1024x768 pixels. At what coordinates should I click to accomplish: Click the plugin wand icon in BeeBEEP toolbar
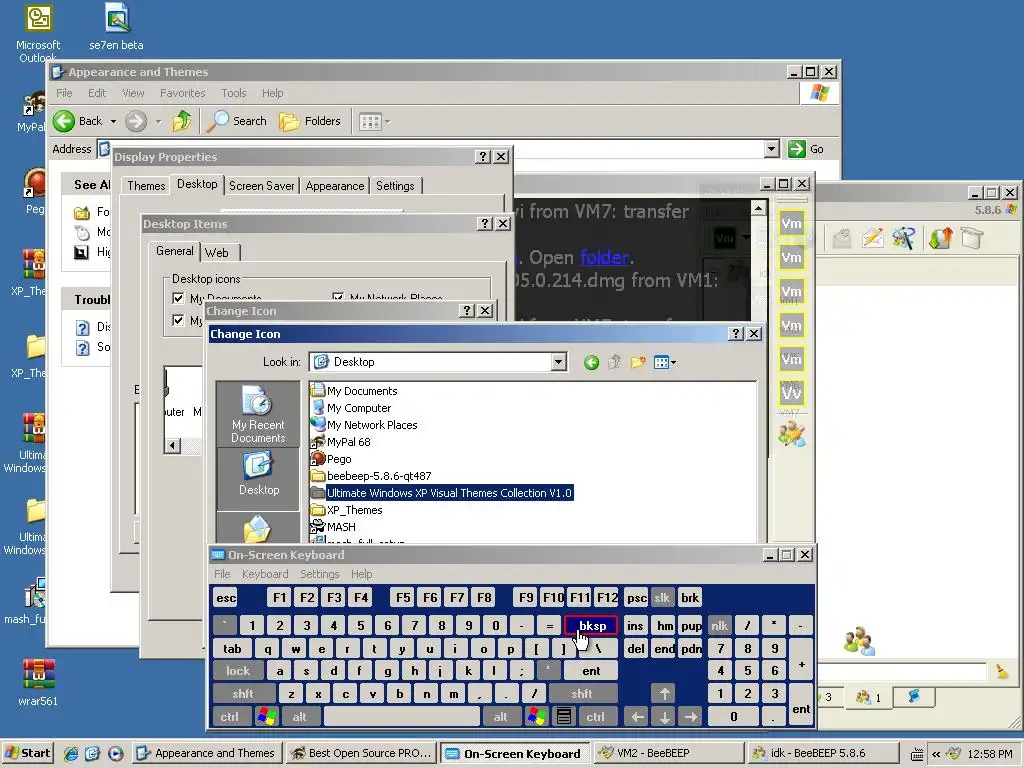pos(904,238)
